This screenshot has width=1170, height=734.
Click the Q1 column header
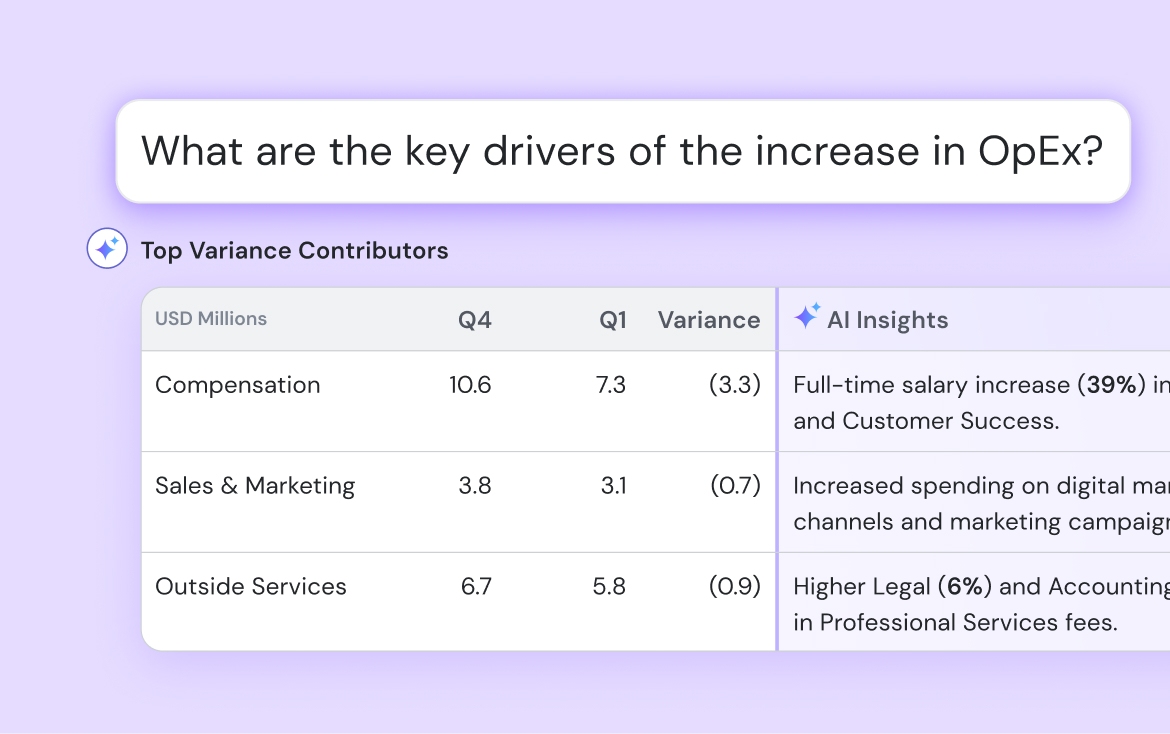coord(613,320)
